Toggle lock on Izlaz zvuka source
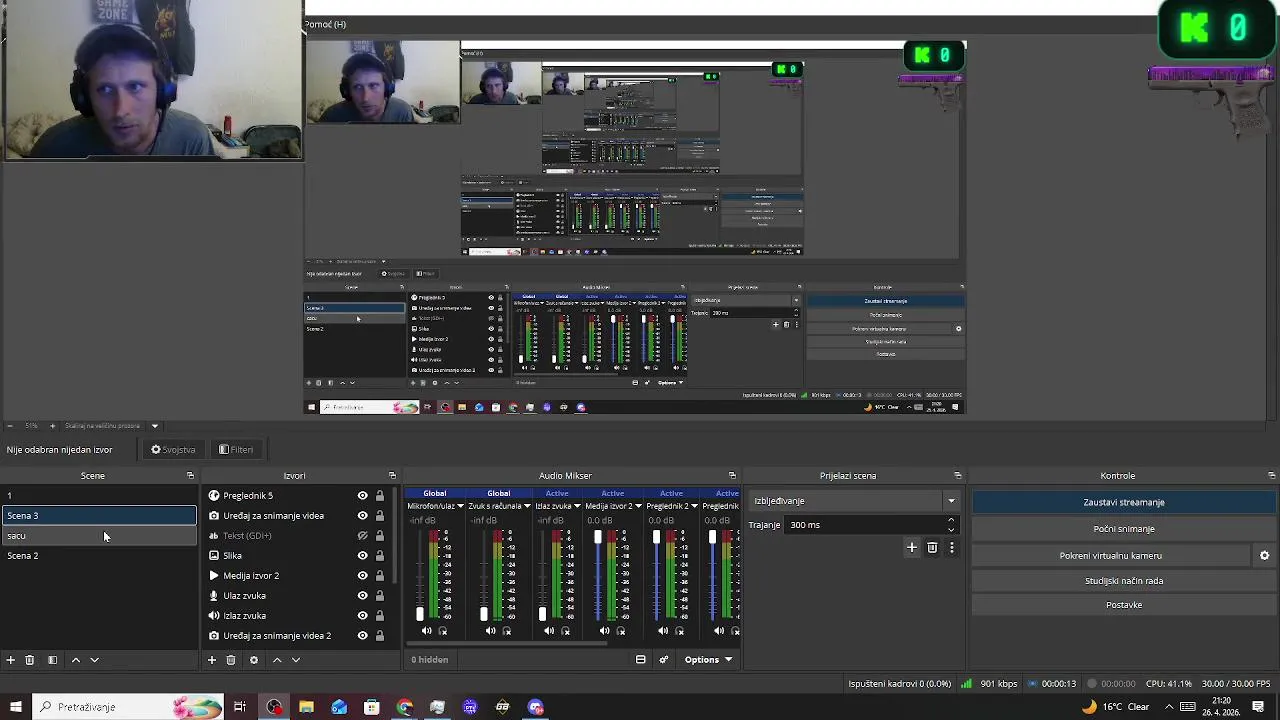The height and width of the screenshot is (720, 1280). pos(380,616)
